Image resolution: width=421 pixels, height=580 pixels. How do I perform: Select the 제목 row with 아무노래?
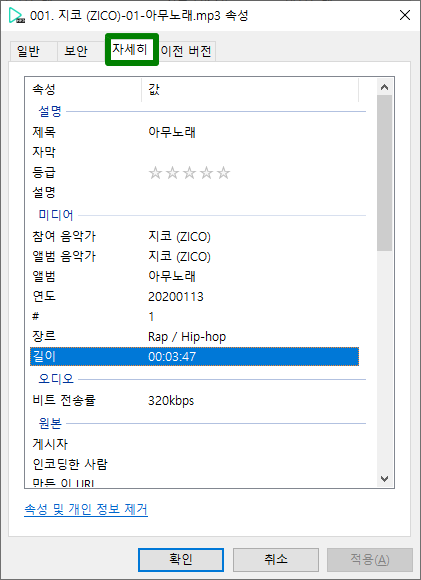click(x=194, y=132)
